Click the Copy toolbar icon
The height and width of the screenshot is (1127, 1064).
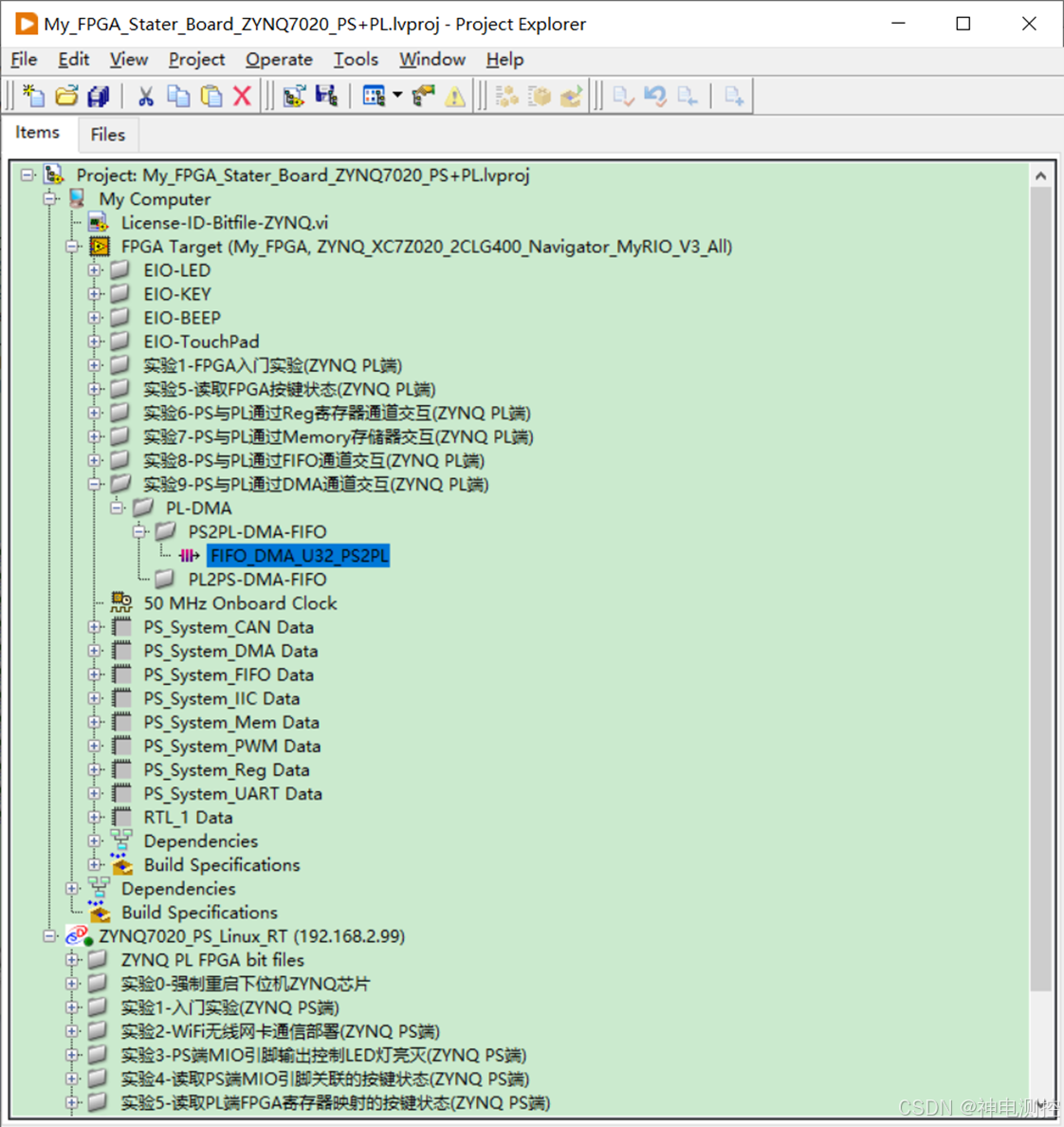tap(178, 96)
